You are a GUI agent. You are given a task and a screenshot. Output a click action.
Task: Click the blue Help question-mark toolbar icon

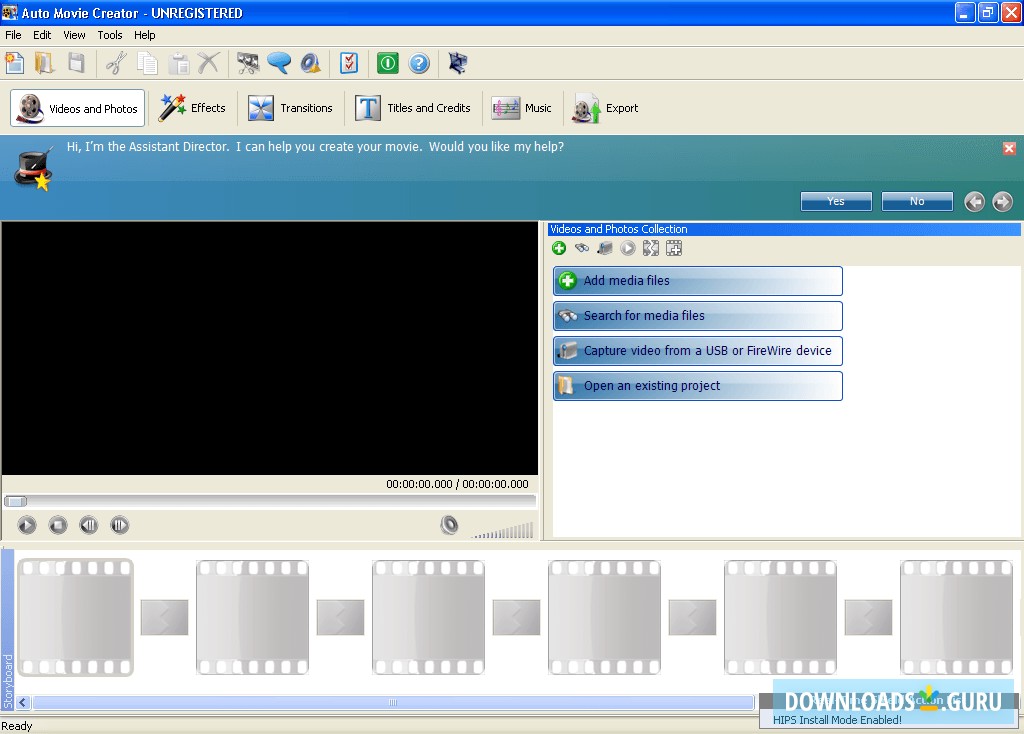click(x=420, y=63)
